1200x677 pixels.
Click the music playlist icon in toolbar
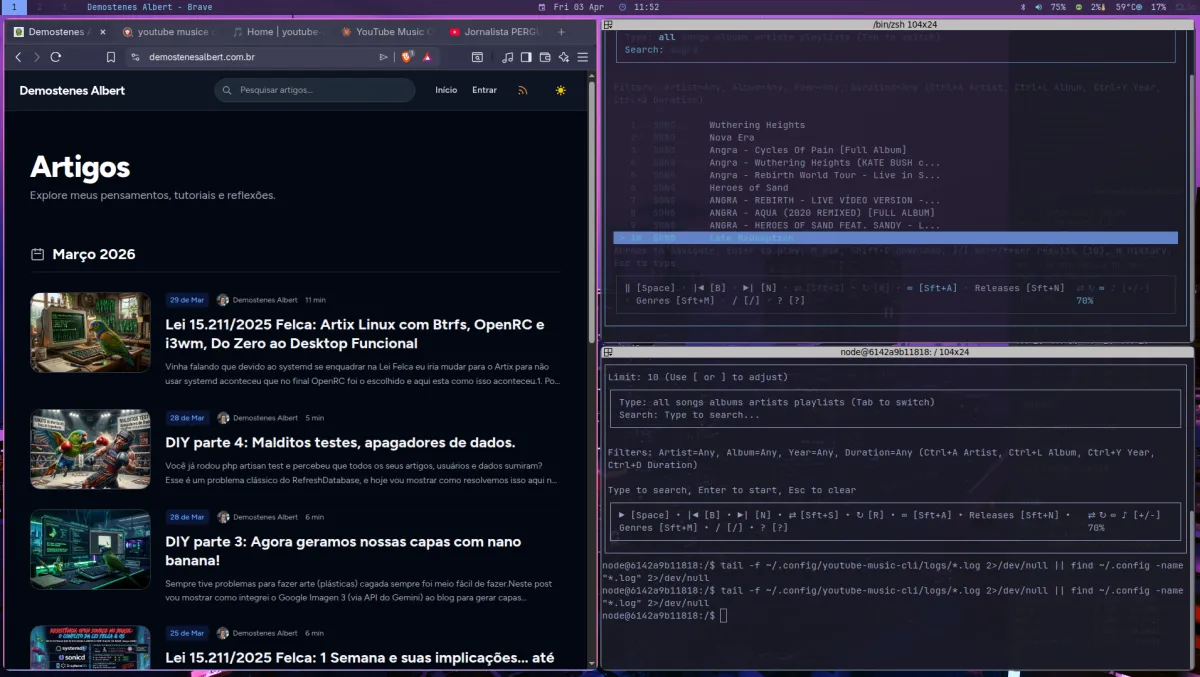[507, 57]
